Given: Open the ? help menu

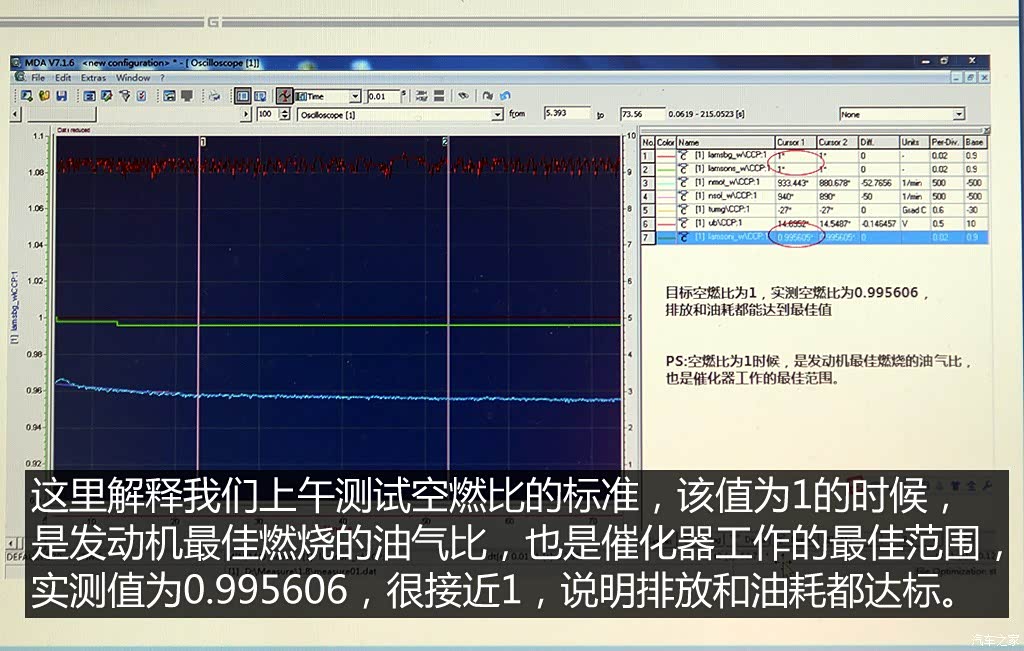Looking at the screenshot, I should 162,78.
